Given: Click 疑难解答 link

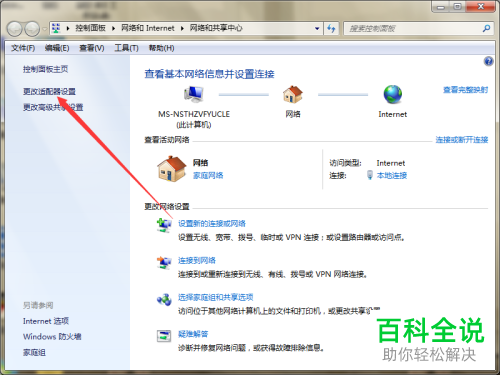Looking at the screenshot, I should pos(193,334).
